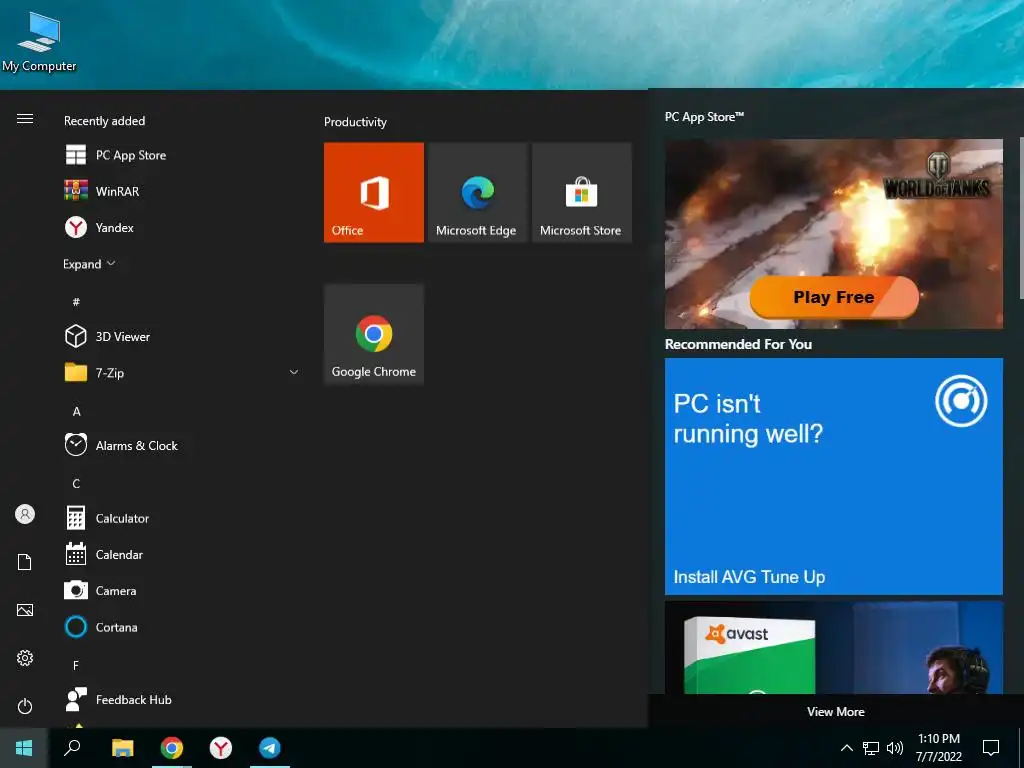Launch the Camera app
Viewport: 1024px width, 768px height.
(x=182, y=590)
